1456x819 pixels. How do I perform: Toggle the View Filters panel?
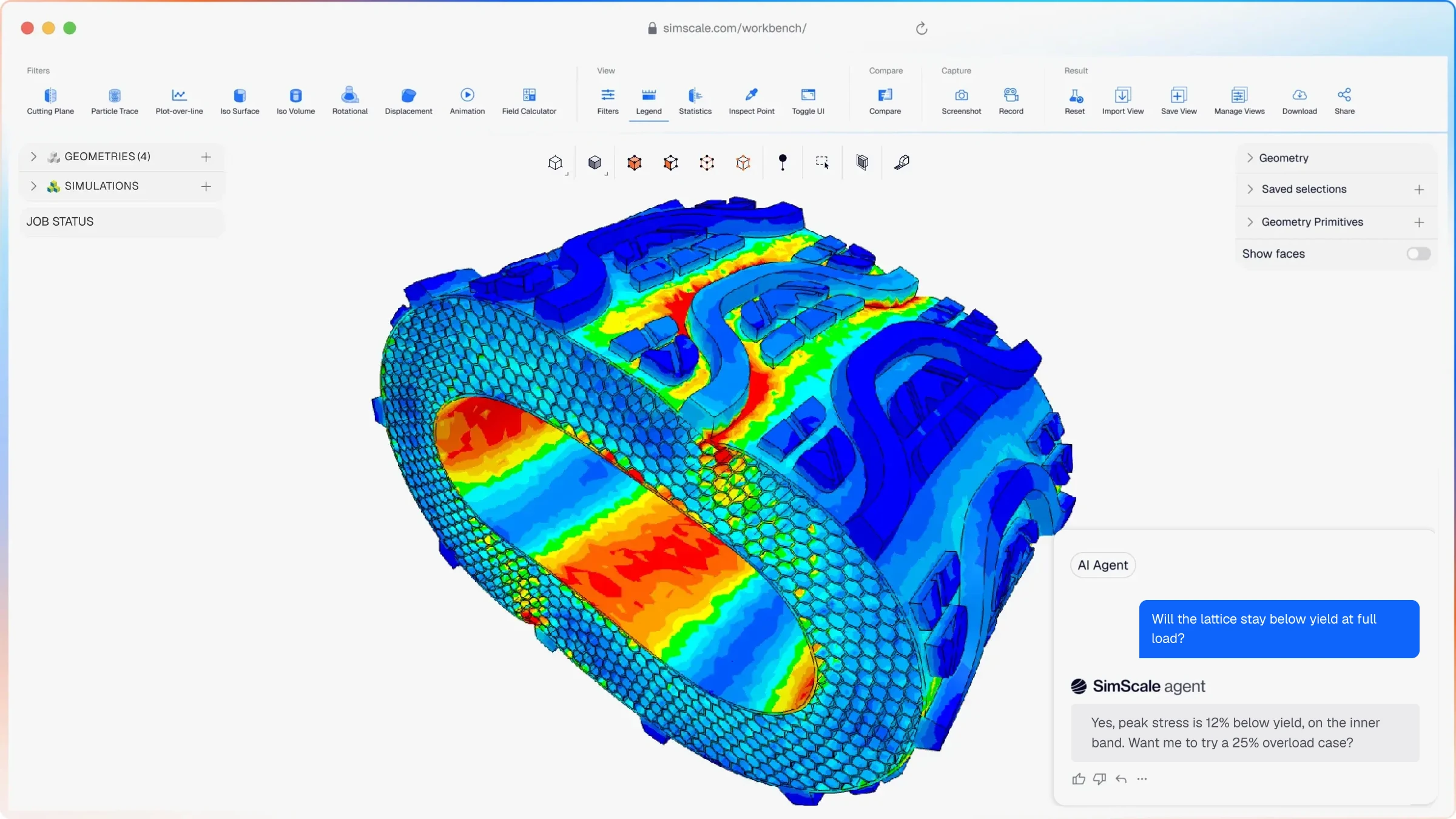[x=608, y=101]
